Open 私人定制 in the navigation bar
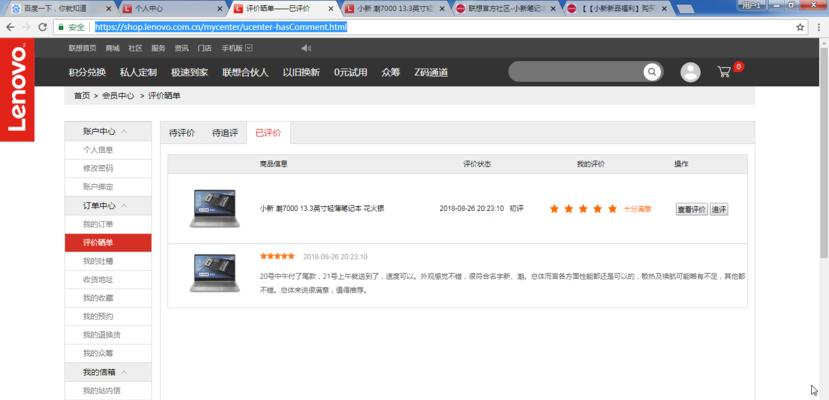 [139, 72]
